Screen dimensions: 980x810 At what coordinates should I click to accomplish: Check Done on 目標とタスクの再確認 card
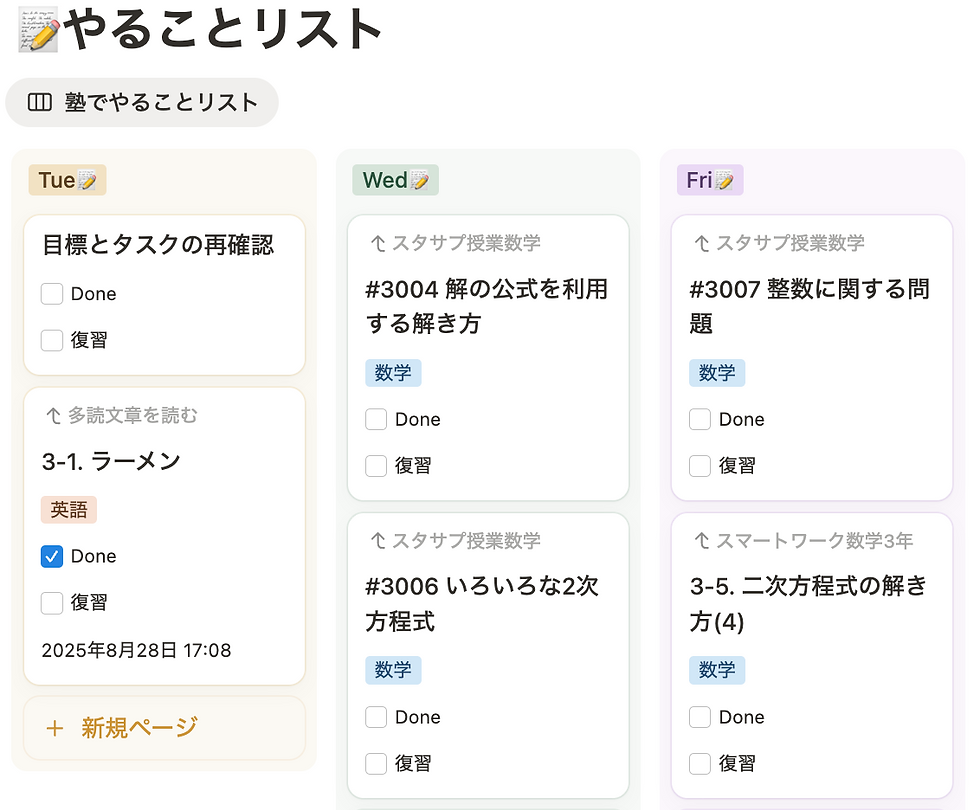coord(52,294)
